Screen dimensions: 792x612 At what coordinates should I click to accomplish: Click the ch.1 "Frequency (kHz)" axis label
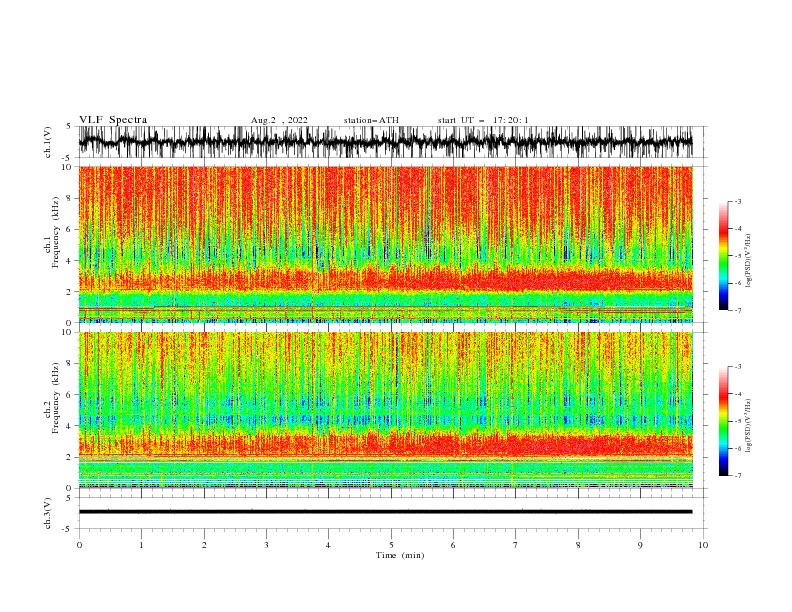coord(56,230)
